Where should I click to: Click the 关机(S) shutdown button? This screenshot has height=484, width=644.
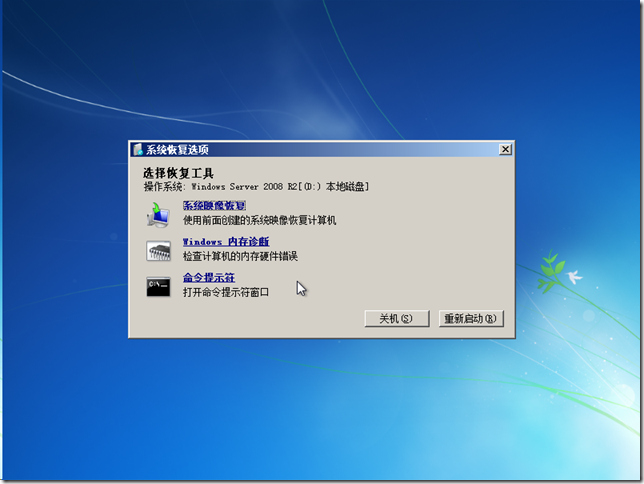[397, 319]
